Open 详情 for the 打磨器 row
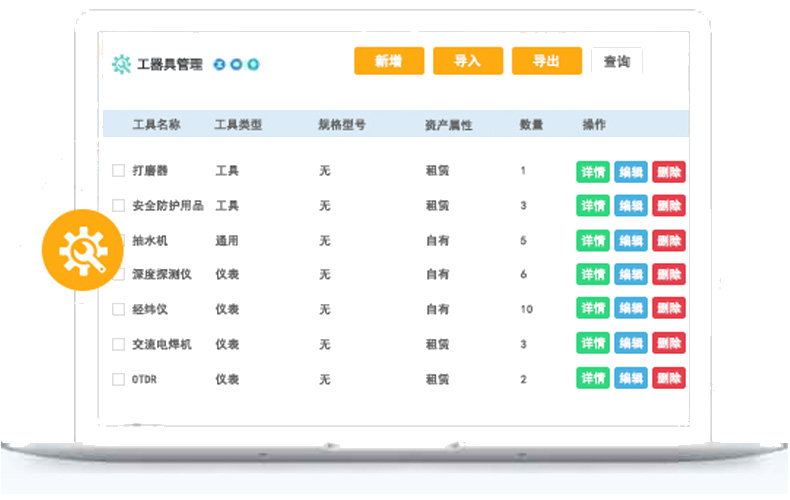 pos(593,172)
